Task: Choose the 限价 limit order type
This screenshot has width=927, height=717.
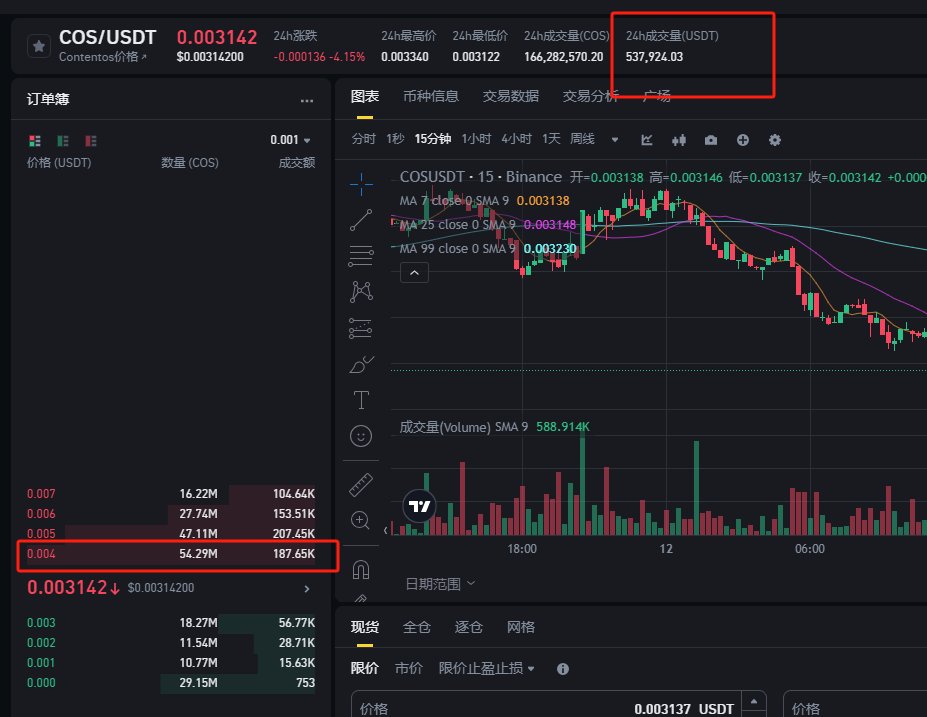Action: pyautogui.click(x=364, y=669)
